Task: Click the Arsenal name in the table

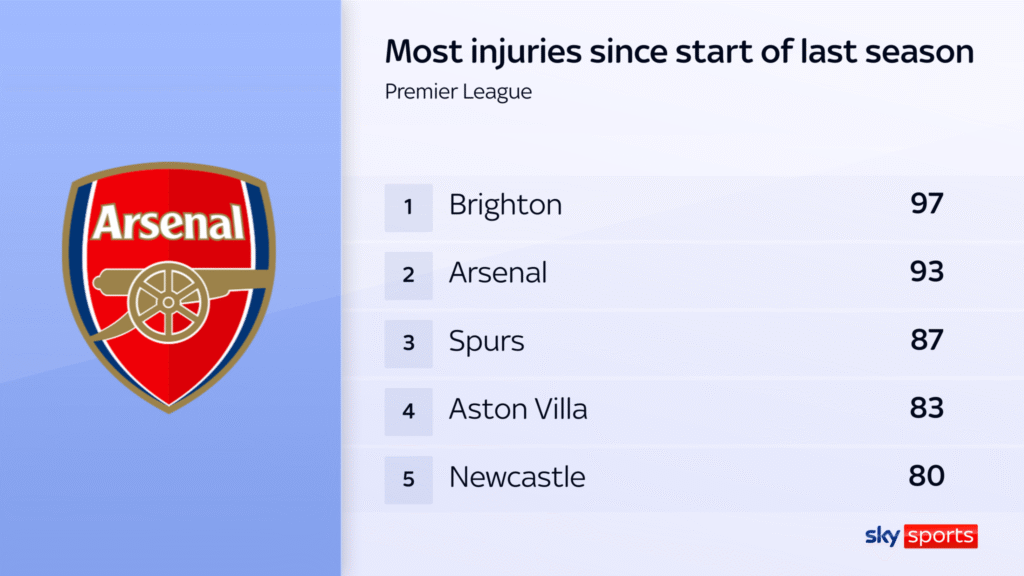Action: pos(498,274)
